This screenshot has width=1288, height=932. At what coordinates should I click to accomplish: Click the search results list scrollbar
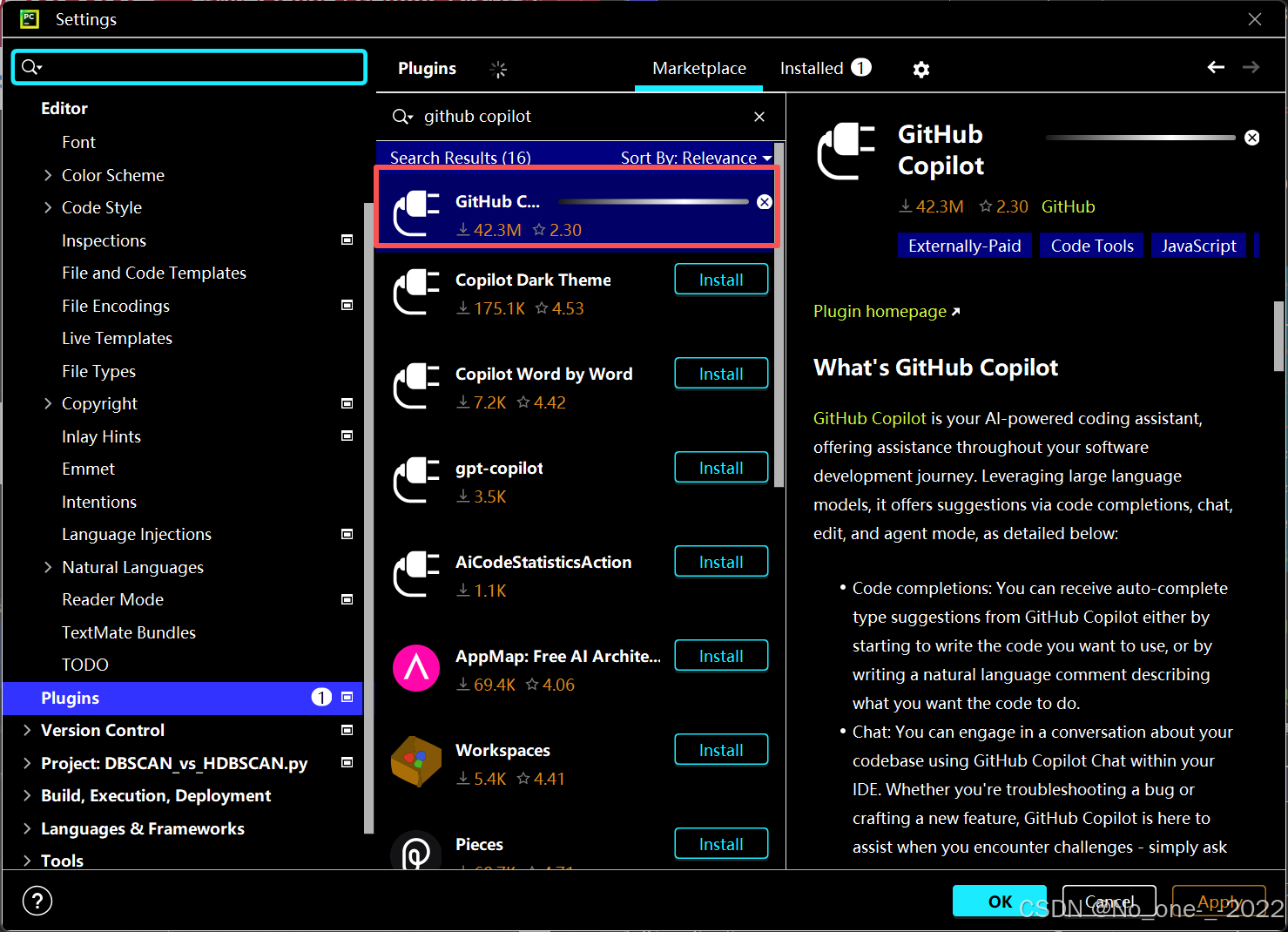point(779,316)
